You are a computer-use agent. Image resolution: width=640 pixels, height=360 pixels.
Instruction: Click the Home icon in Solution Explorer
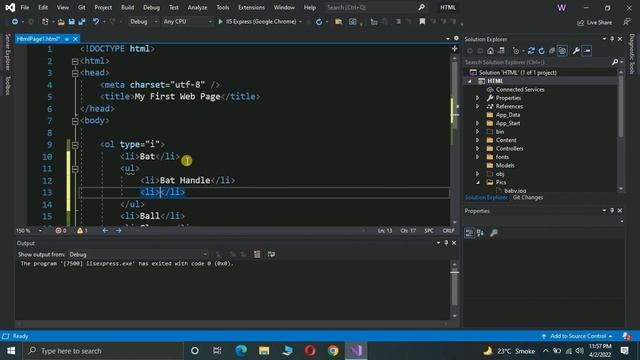pyautogui.click(x=490, y=51)
